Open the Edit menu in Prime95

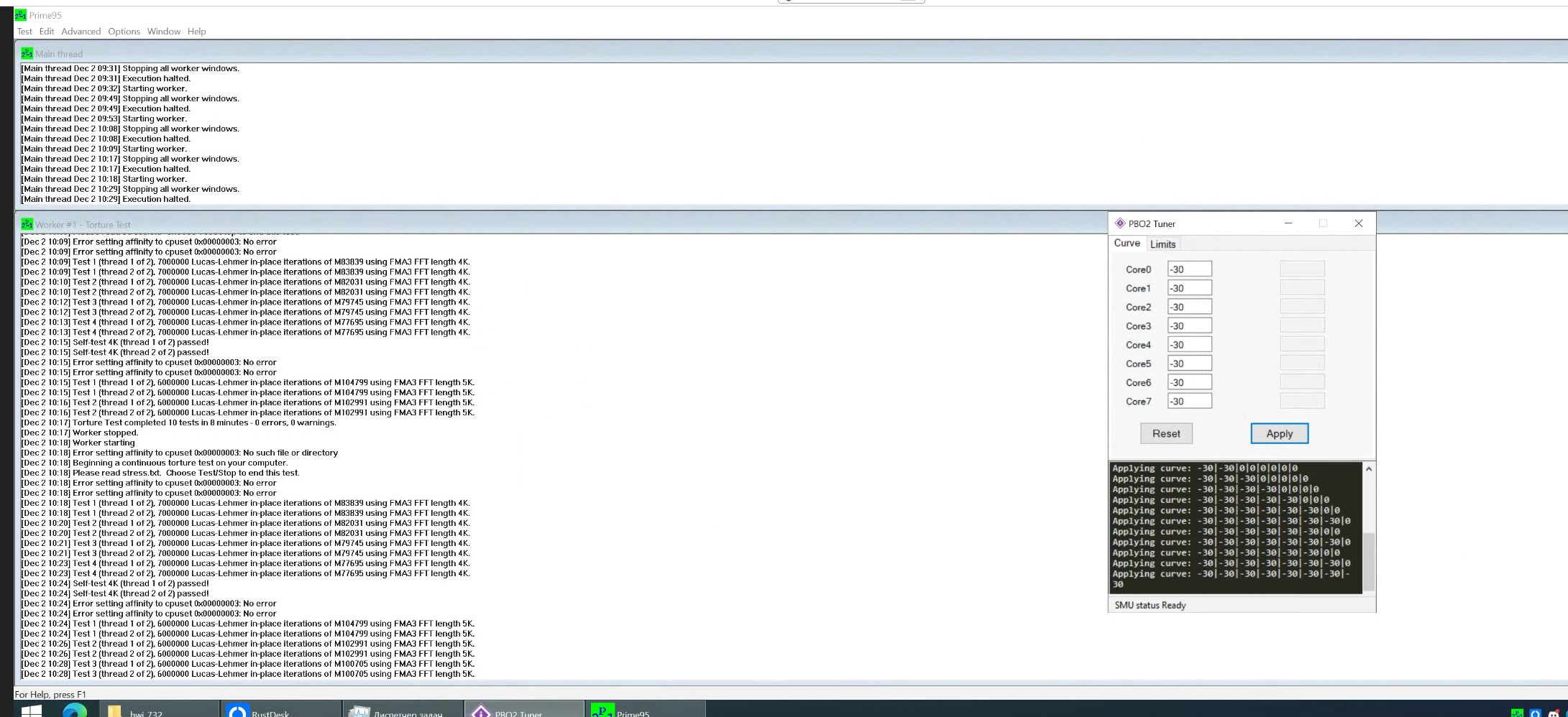point(47,32)
